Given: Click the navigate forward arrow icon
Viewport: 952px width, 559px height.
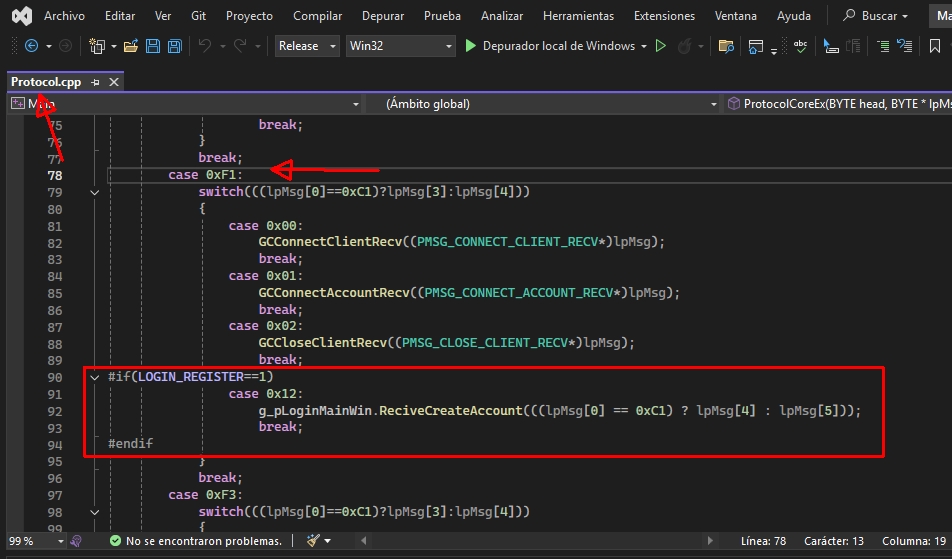Looking at the screenshot, I should coord(65,46).
